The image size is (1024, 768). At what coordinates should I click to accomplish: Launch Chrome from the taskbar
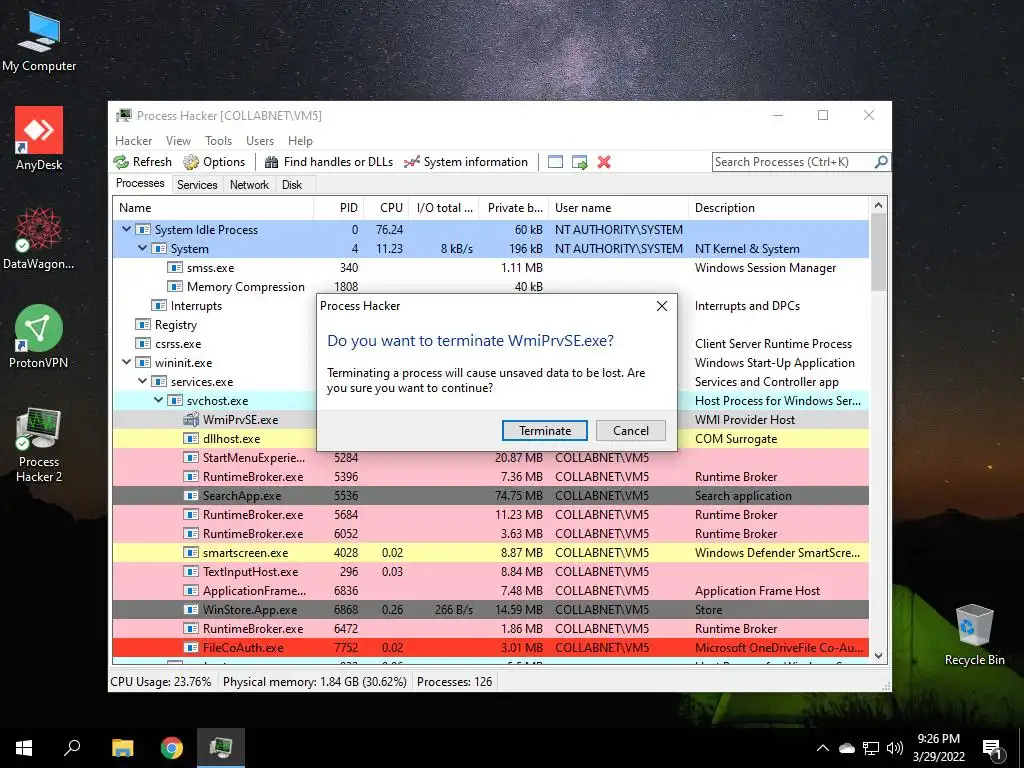[172, 748]
